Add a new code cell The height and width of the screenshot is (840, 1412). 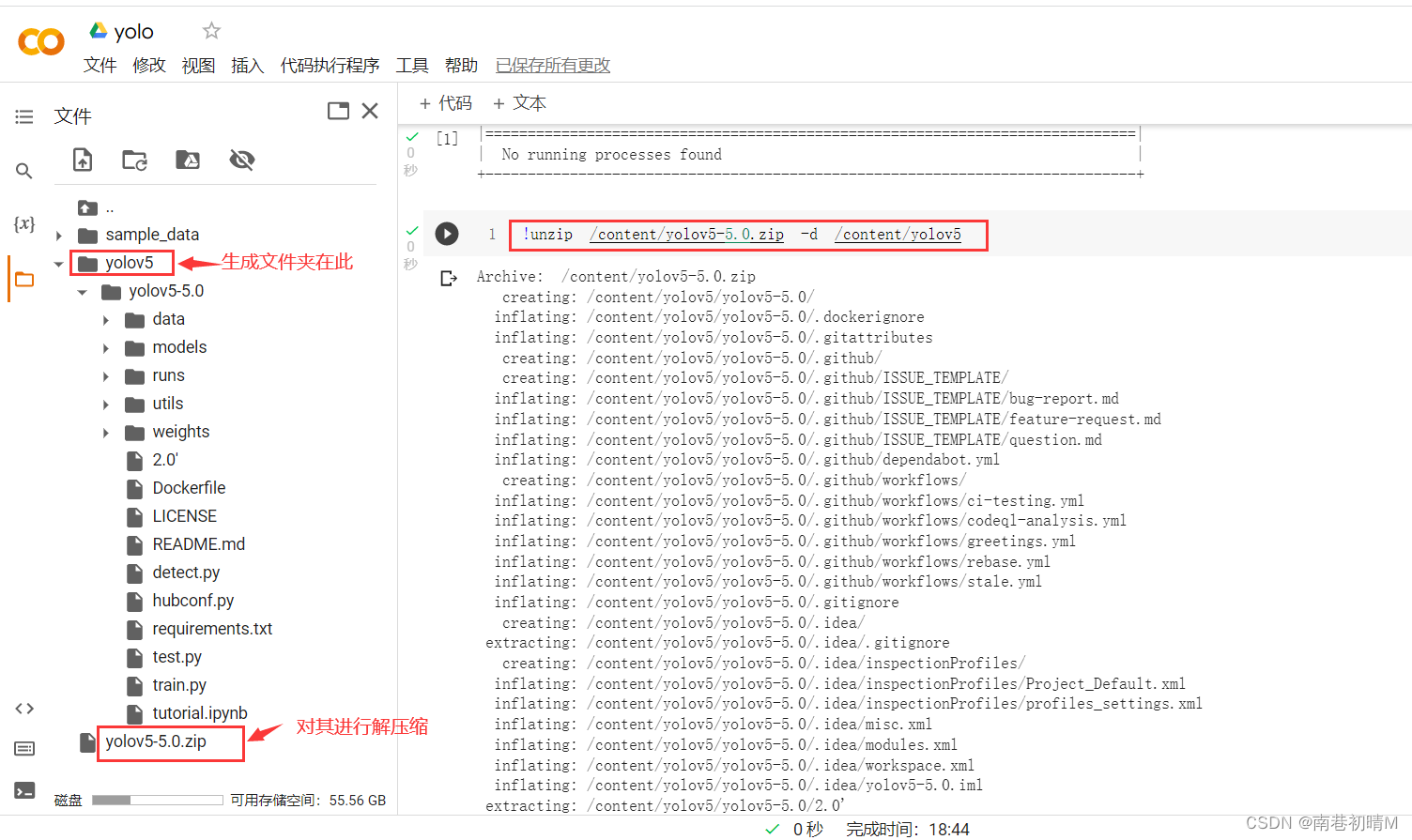pyautogui.click(x=445, y=102)
